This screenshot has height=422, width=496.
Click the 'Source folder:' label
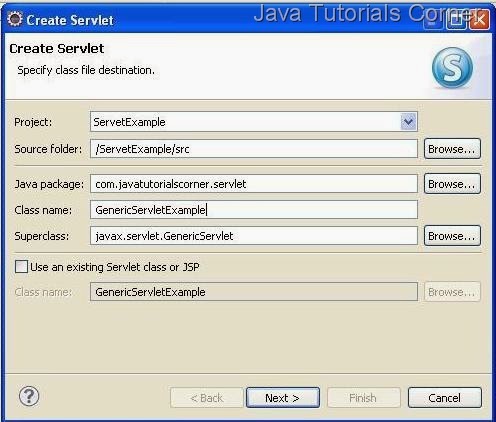(48, 149)
